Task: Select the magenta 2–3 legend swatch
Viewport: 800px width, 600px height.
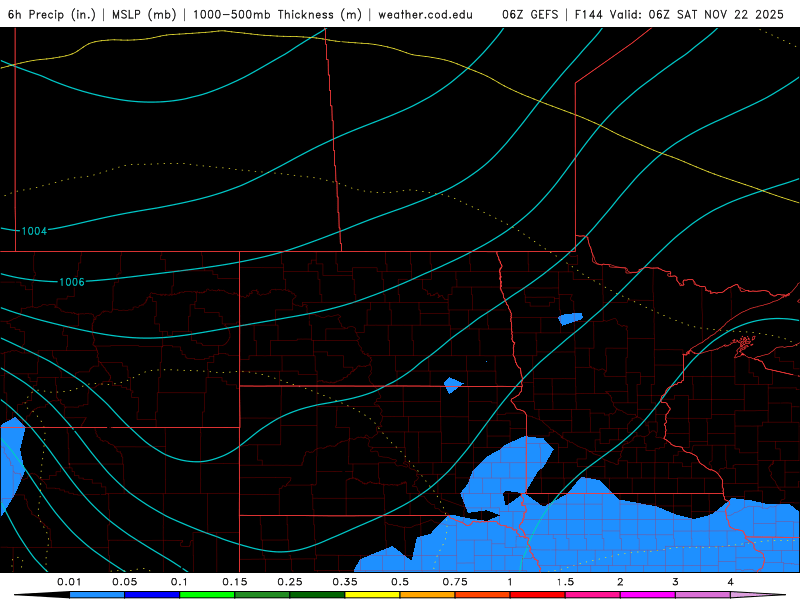Action: point(648,595)
